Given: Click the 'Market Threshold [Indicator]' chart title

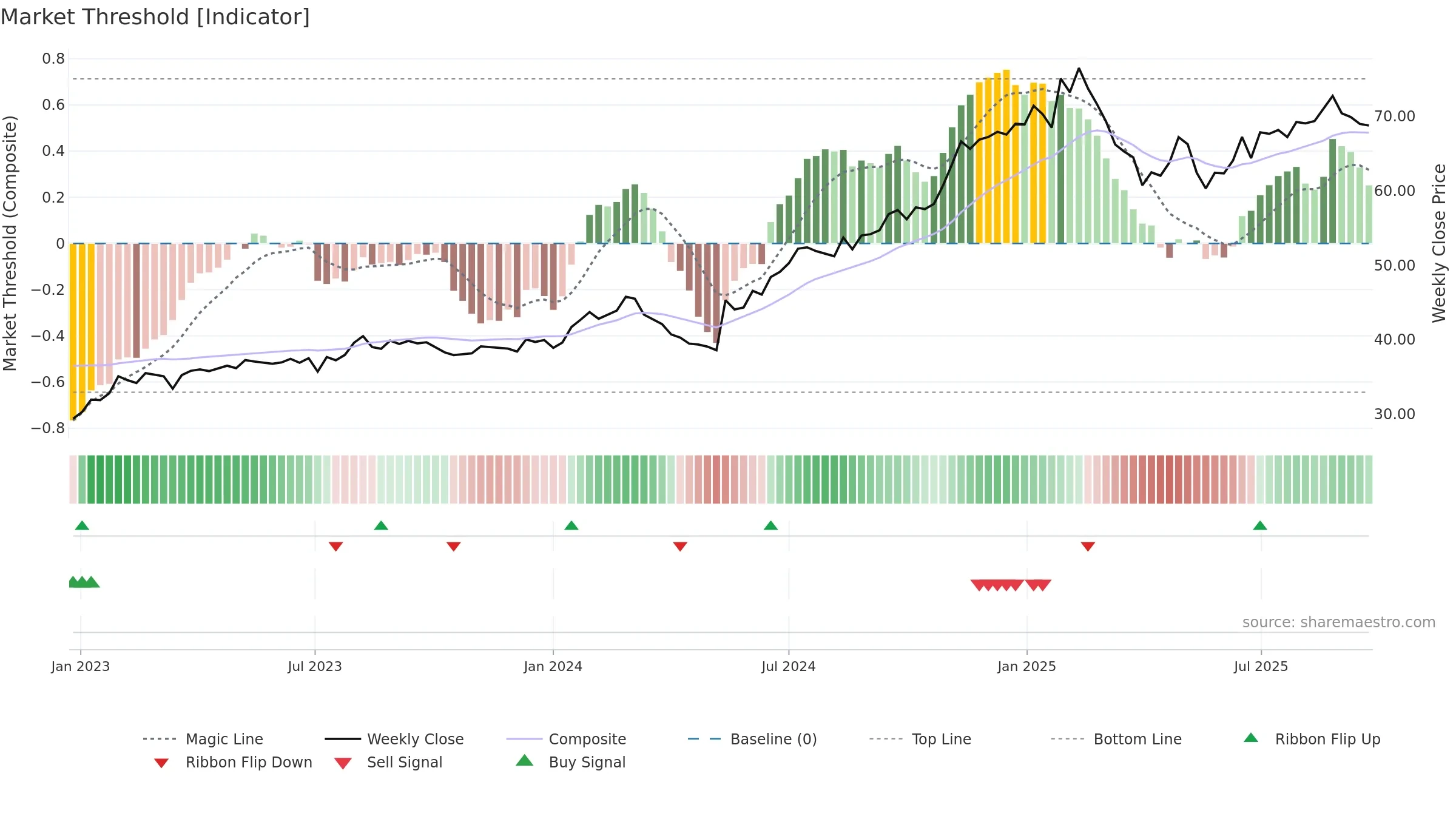Looking at the screenshot, I should [x=155, y=17].
